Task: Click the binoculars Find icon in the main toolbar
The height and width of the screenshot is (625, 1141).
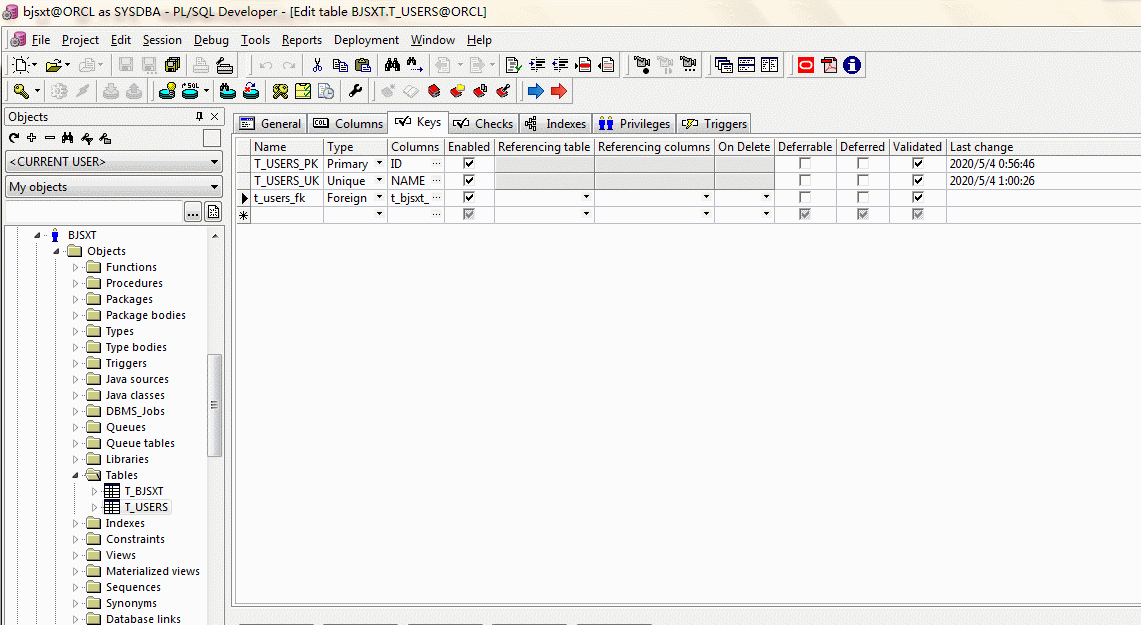Action: (392, 65)
